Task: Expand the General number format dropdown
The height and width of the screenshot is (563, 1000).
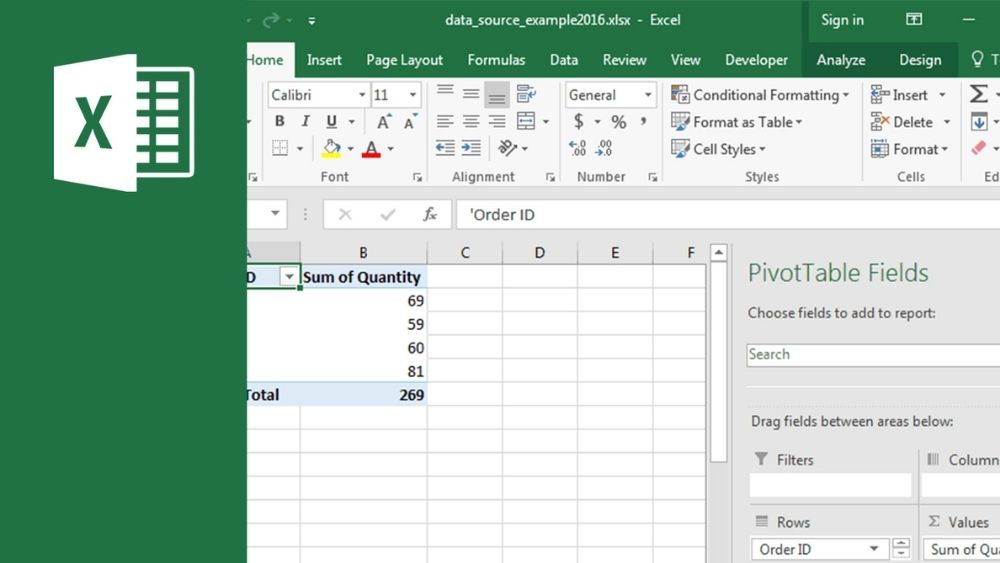Action: click(x=648, y=95)
